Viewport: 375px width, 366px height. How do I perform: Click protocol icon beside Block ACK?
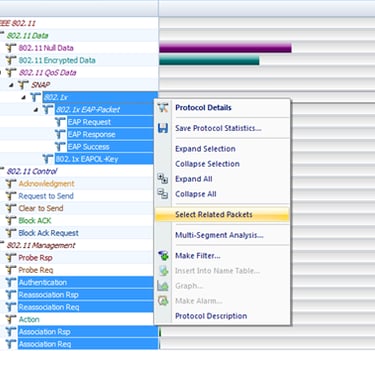[x=11, y=221]
